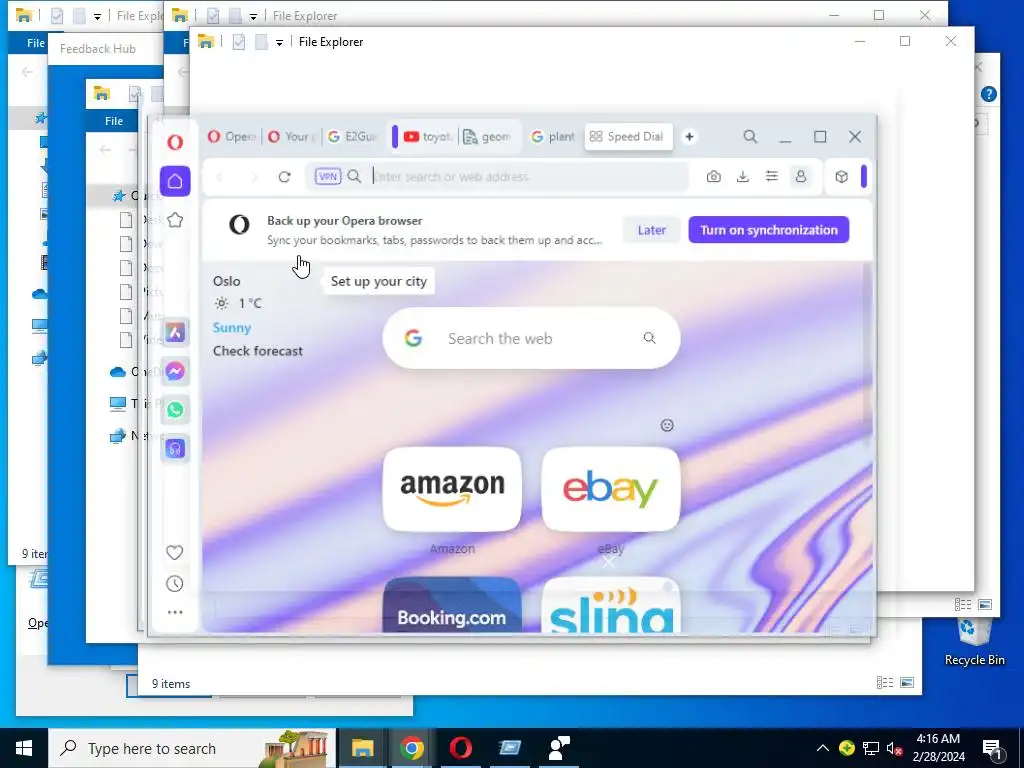Click the muted volume tray icon
This screenshot has height=768, width=1024.
pyautogui.click(x=895, y=748)
